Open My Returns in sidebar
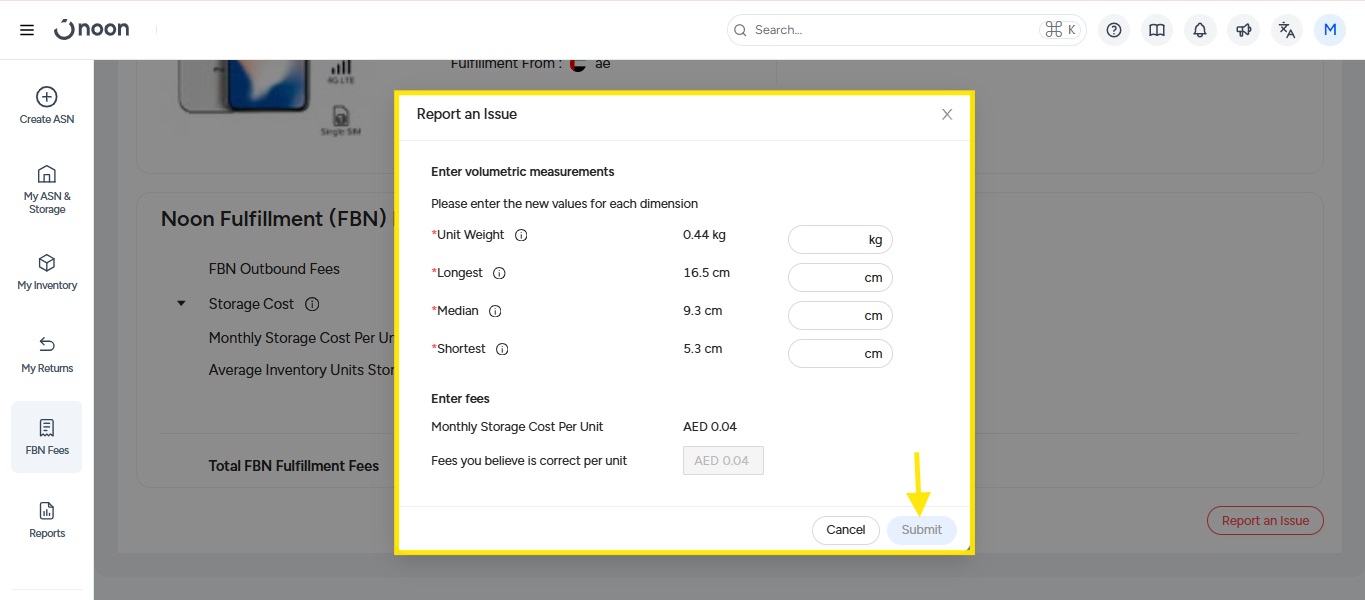Screen dimensions: 1365x600 pyautogui.click(x=47, y=355)
